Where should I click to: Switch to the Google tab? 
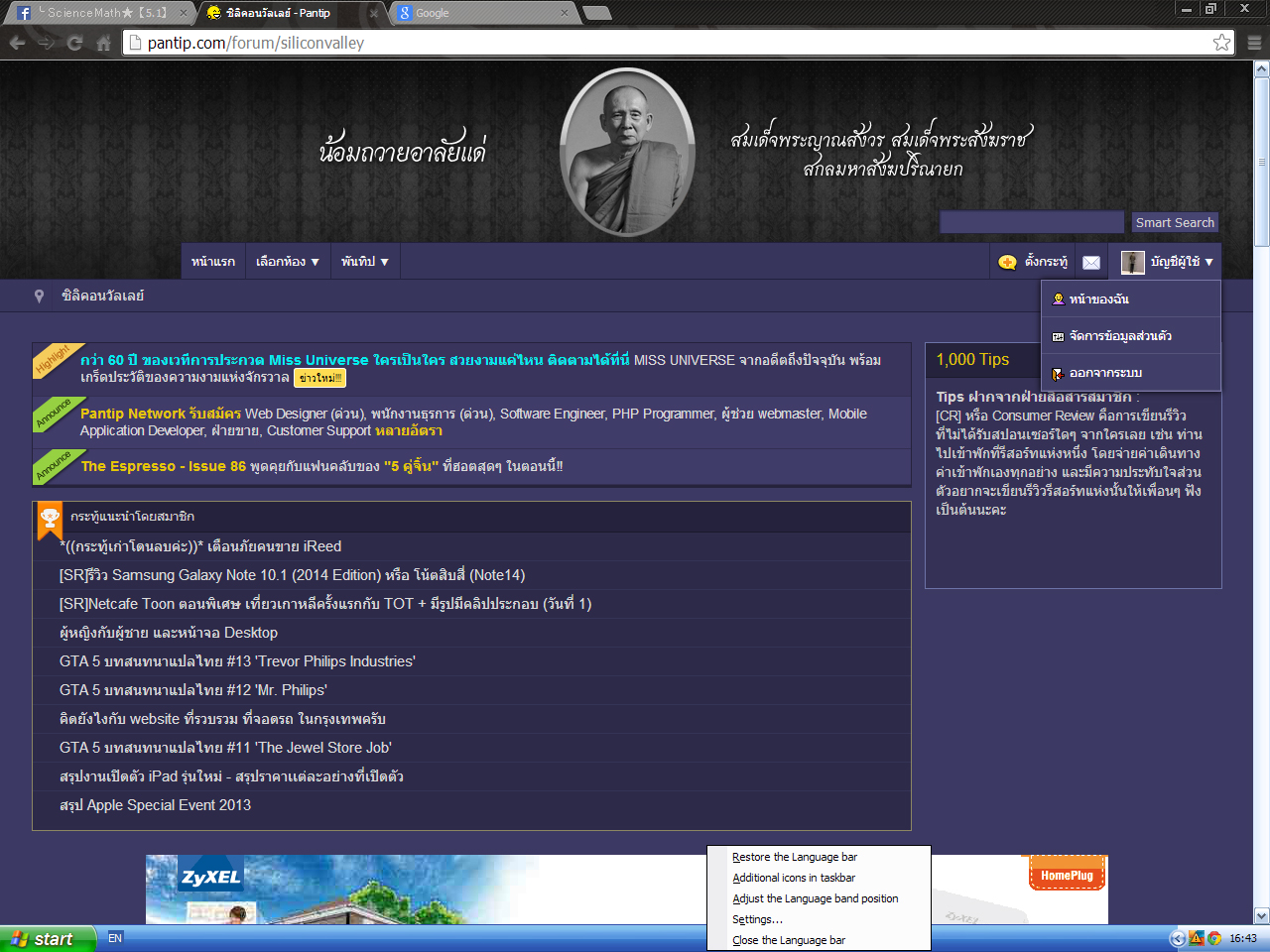(482, 13)
